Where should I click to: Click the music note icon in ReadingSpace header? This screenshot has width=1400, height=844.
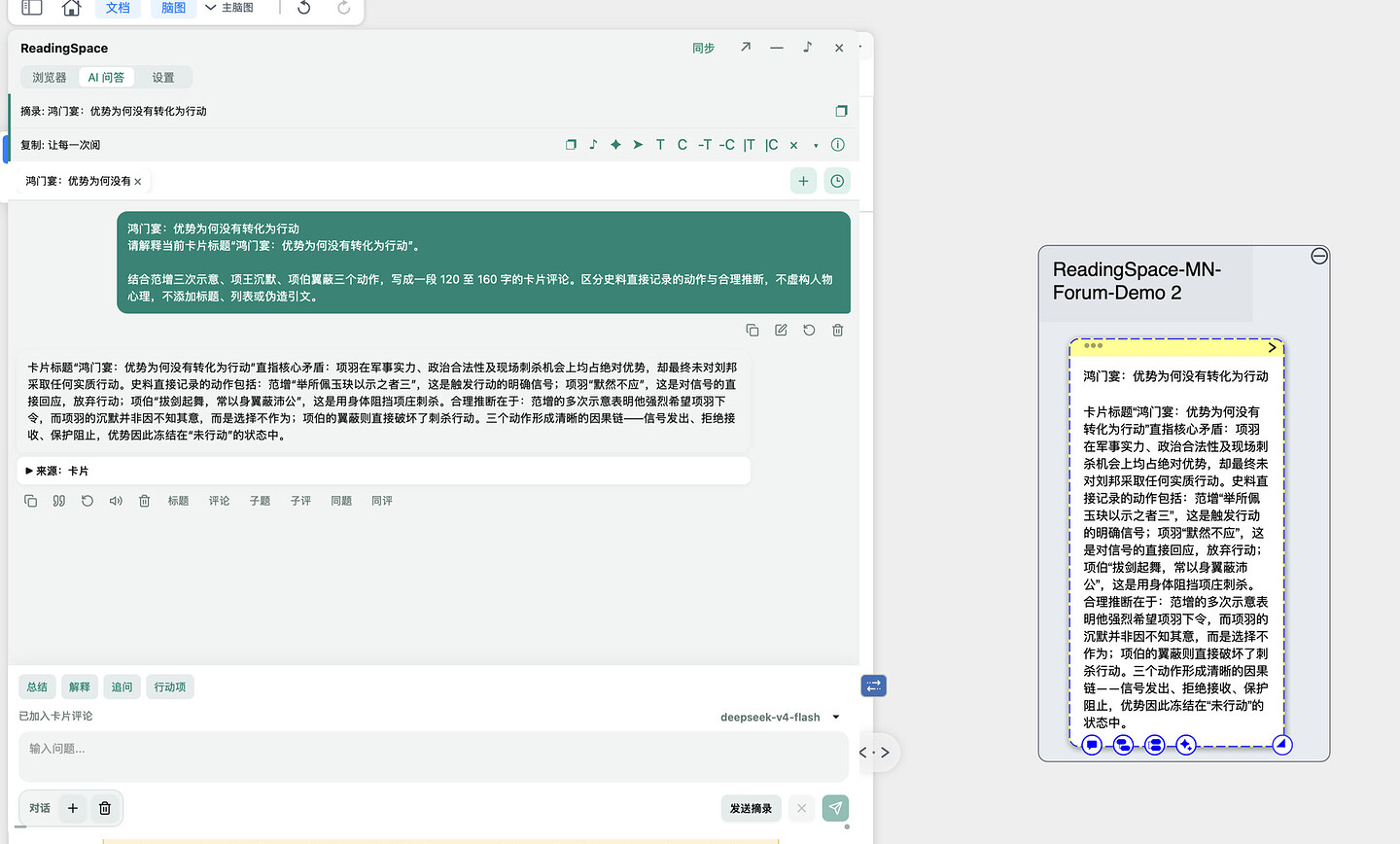(x=807, y=47)
